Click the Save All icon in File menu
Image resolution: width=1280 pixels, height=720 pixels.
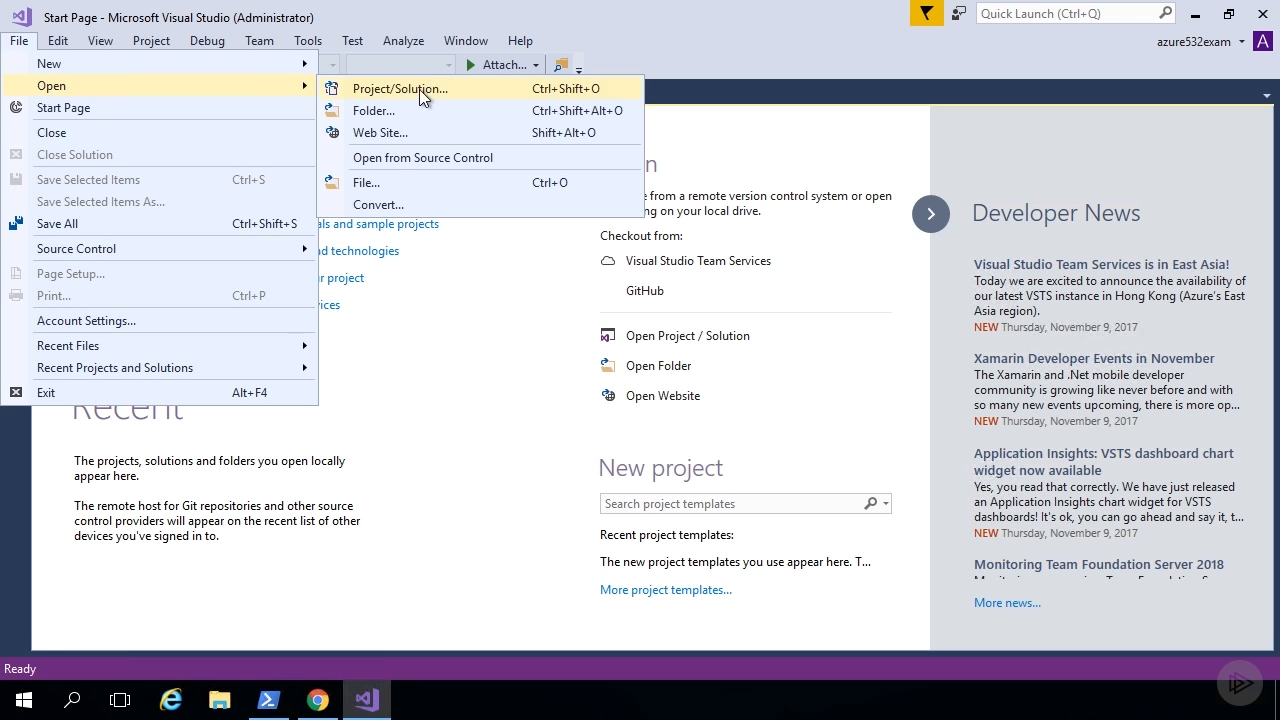[16, 224]
